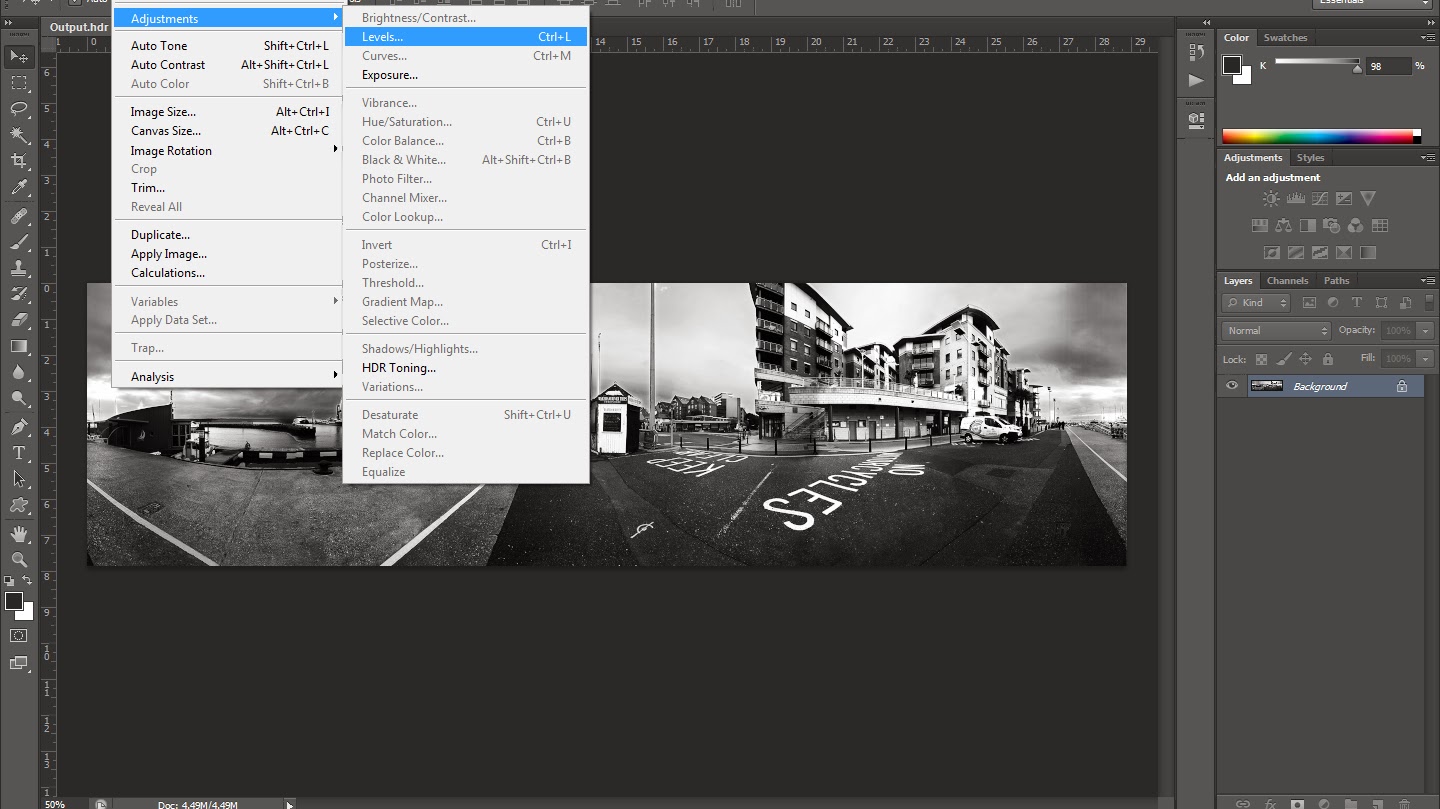Image resolution: width=1440 pixels, height=809 pixels.
Task: Switch to the Swatches tab
Action: tap(1285, 38)
